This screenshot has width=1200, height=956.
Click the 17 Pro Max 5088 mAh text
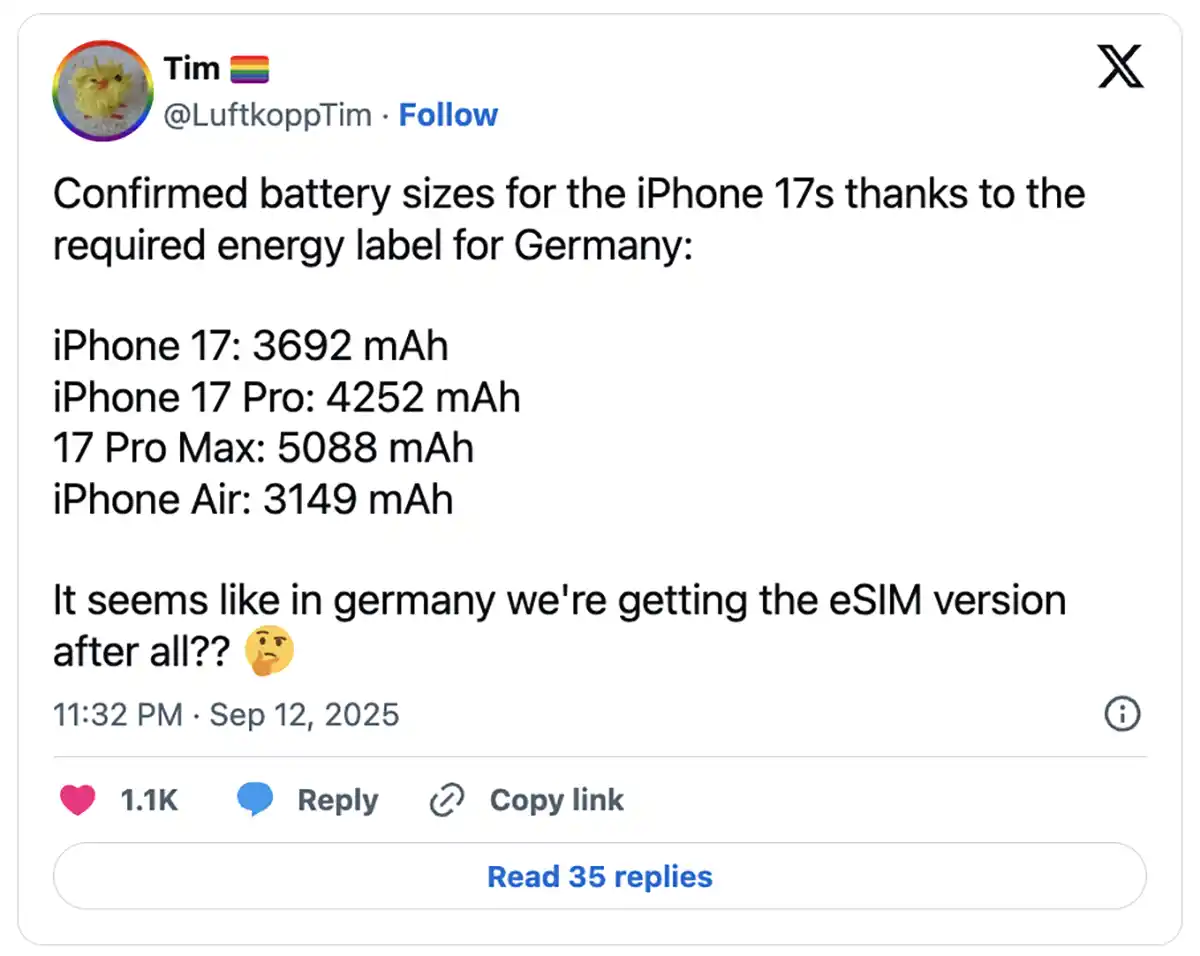263,449
